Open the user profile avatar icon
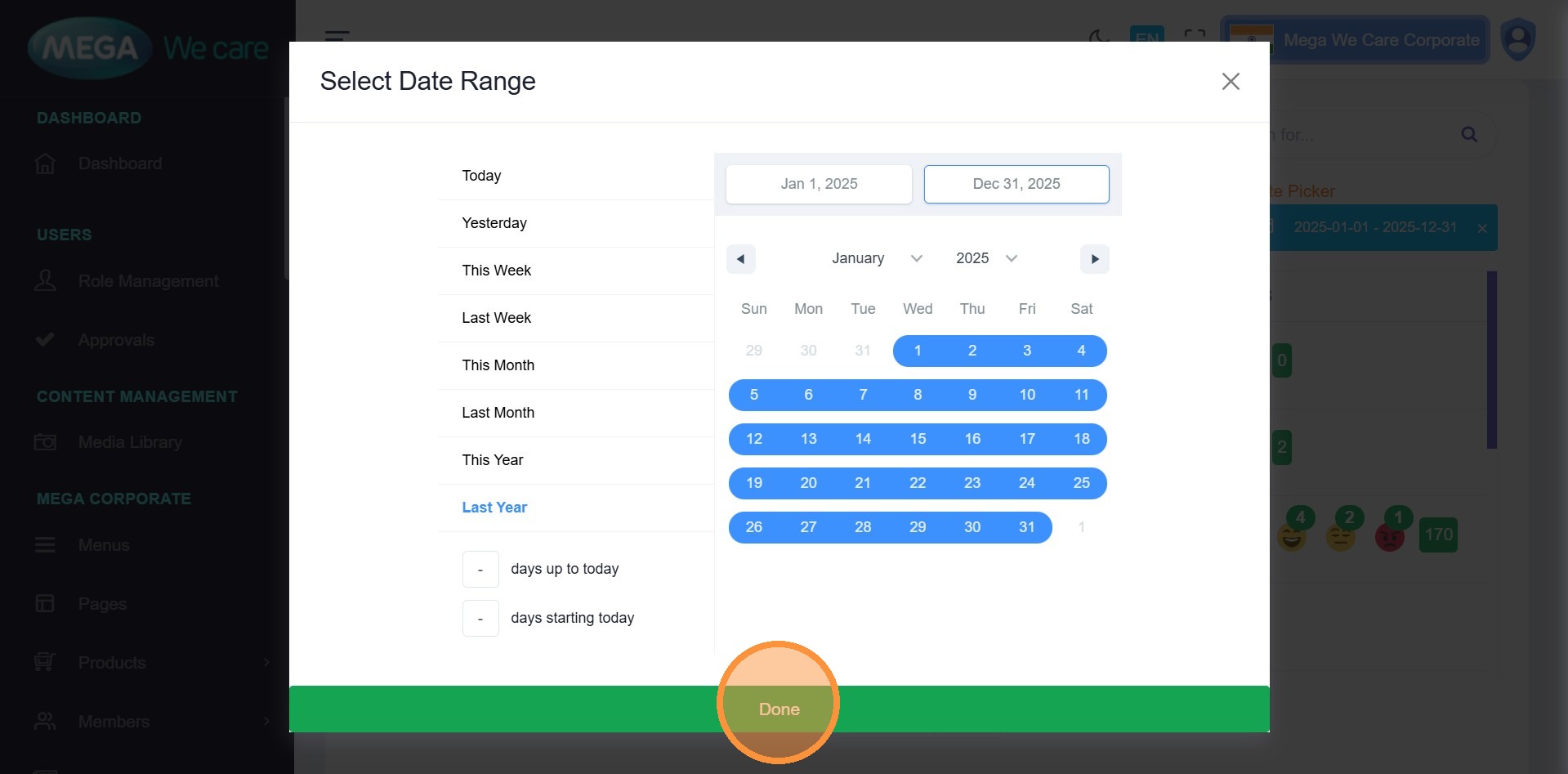This screenshot has width=1568, height=774. tap(1517, 40)
